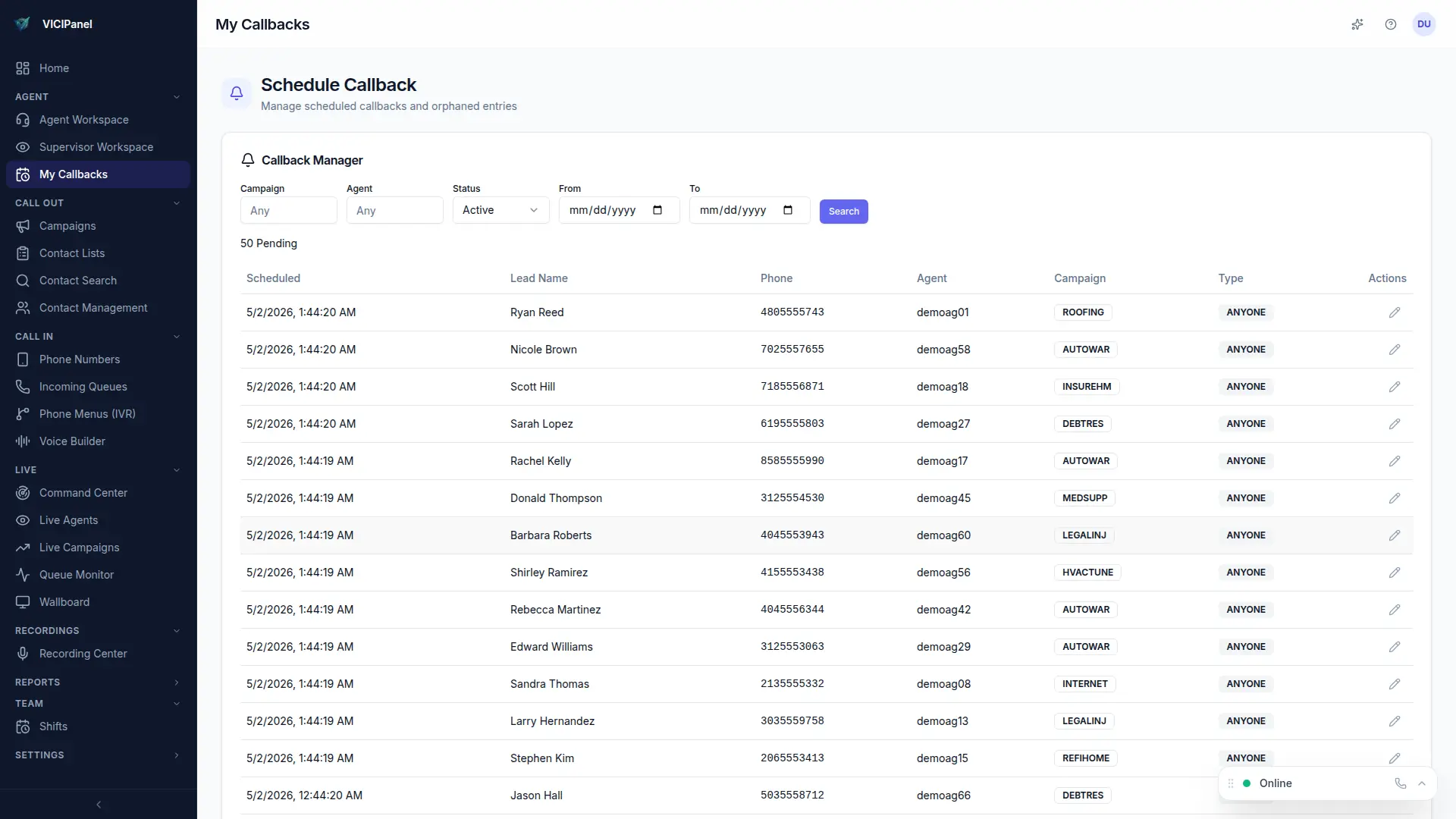1456x819 pixels.
Task: Click the VICIPanel logo icon
Action: 23,24
